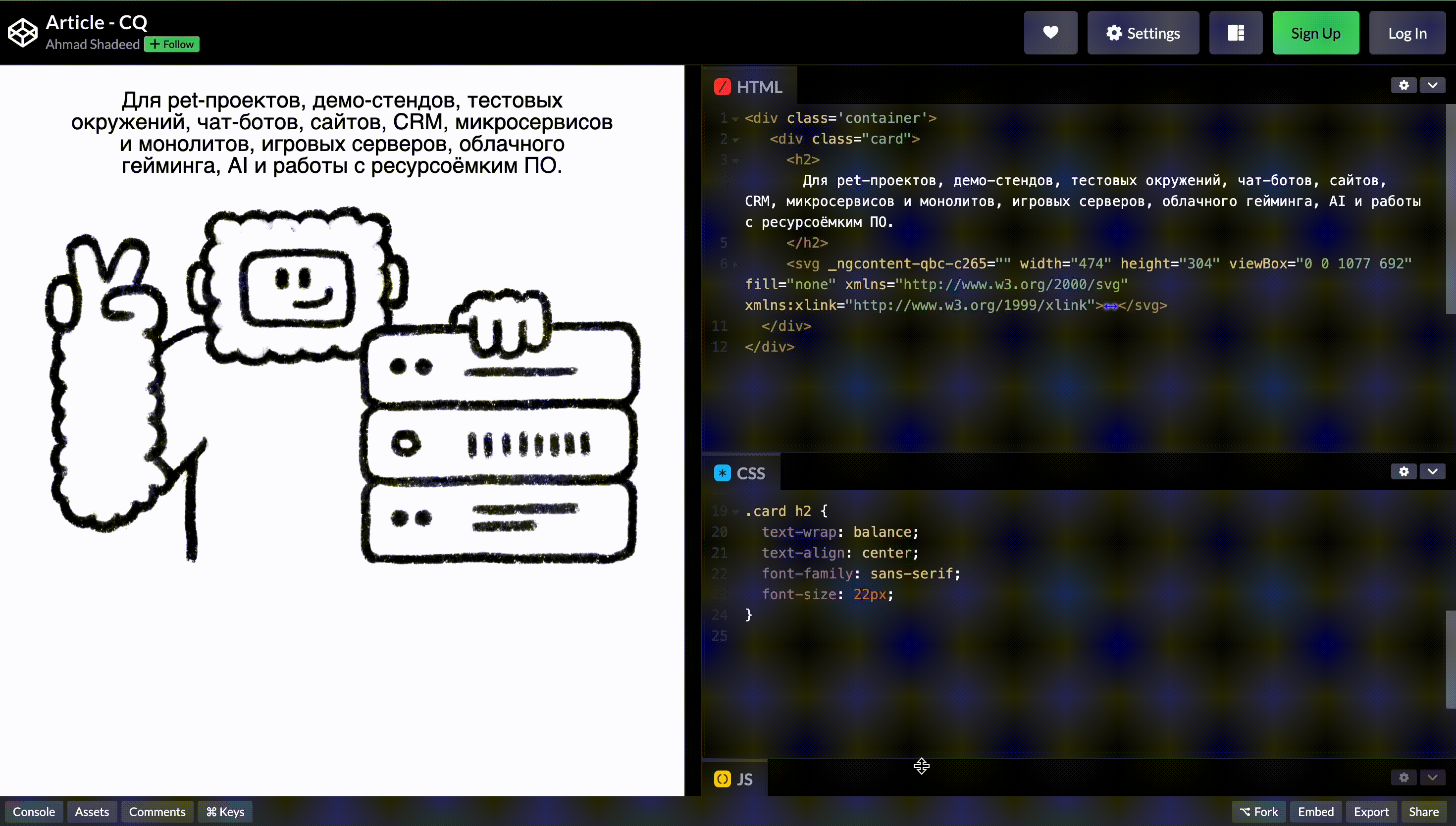Click the Log In link
The height and width of the screenshot is (826, 1456).
coord(1407,33)
